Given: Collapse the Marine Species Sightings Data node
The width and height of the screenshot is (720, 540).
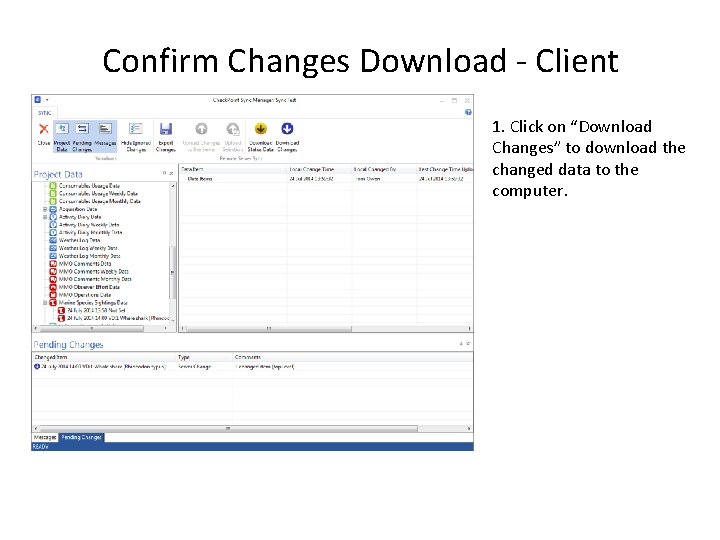Looking at the screenshot, I should point(45,303).
